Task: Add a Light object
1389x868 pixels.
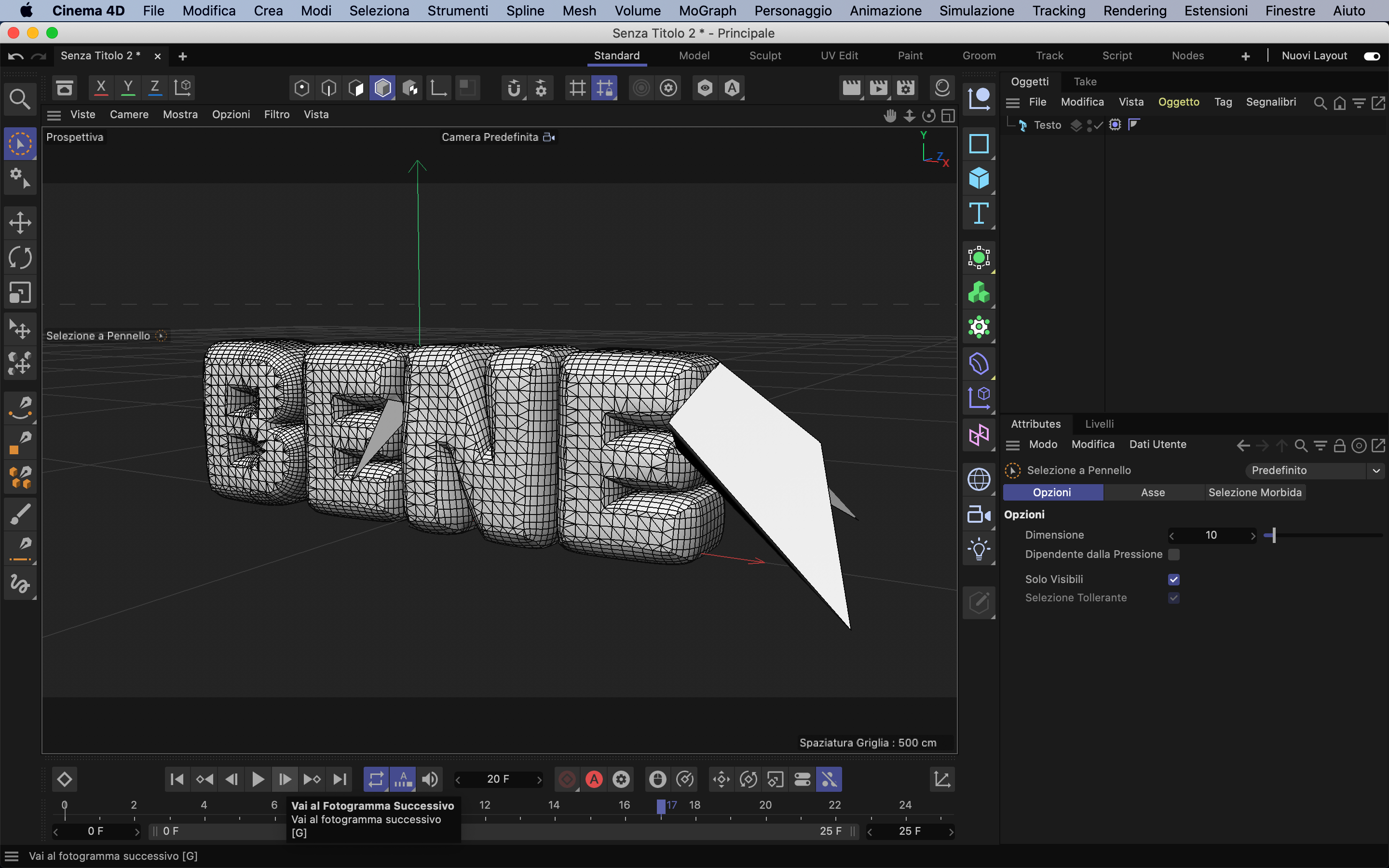Action: click(x=979, y=549)
